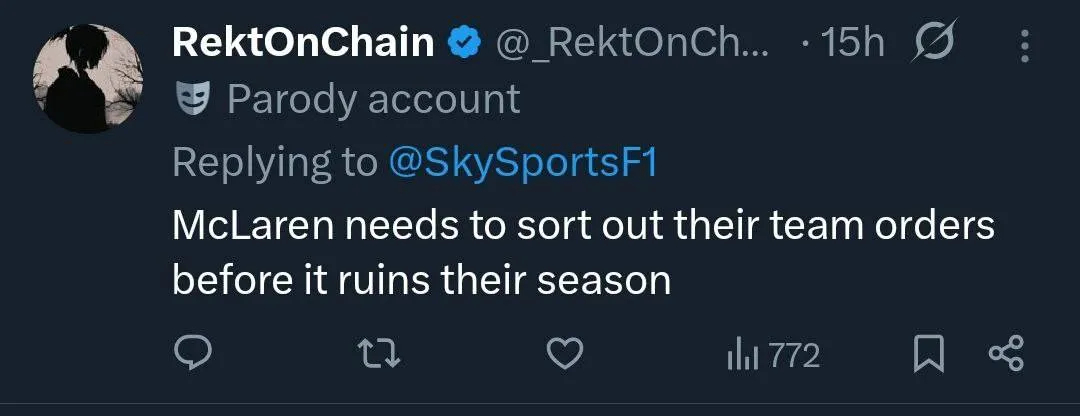Click the Grok slashed-circle icon

[x=935, y=43]
